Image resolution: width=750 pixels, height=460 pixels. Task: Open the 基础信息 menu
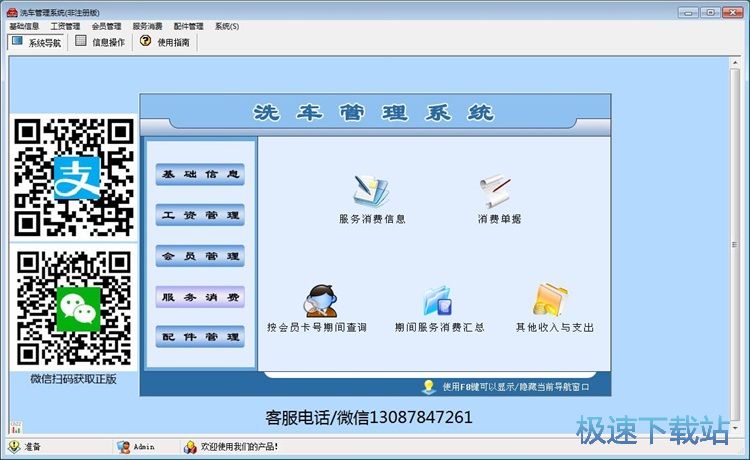(24, 26)
